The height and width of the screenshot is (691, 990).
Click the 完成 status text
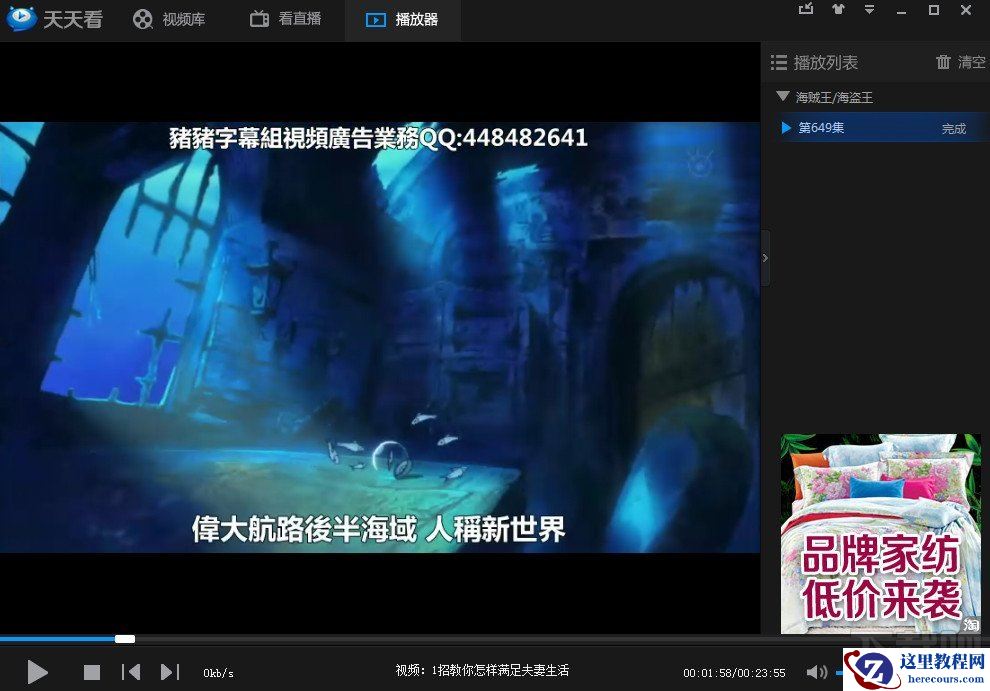pos(953,128)
